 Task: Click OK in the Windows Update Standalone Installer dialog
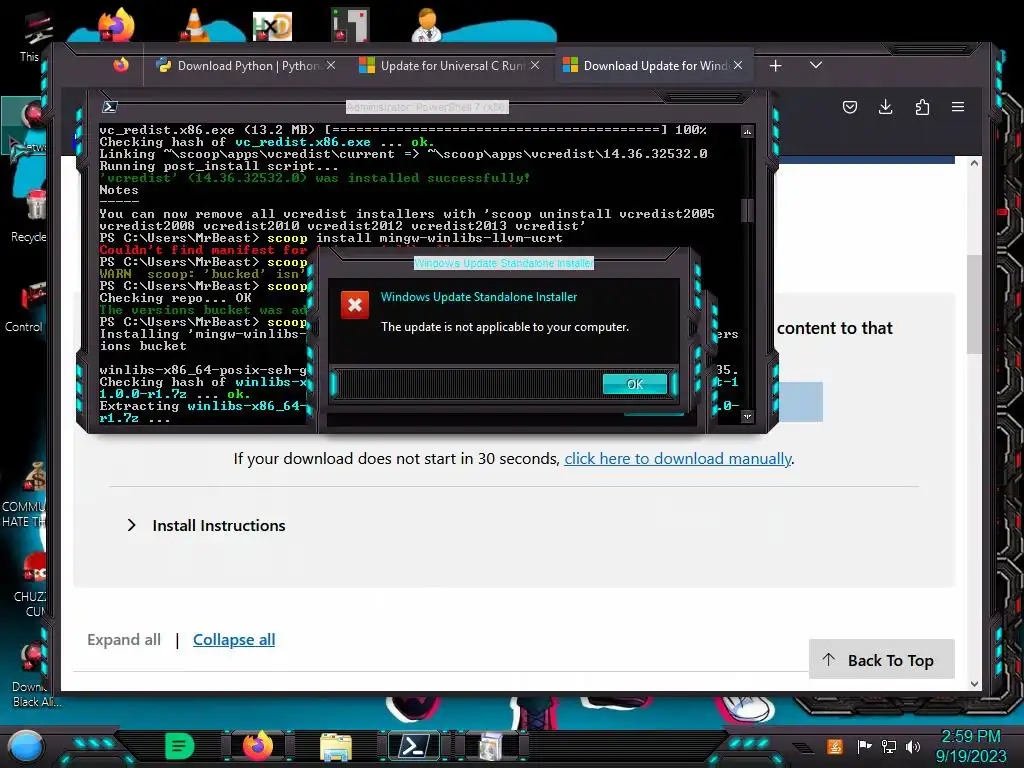point(635,384)
